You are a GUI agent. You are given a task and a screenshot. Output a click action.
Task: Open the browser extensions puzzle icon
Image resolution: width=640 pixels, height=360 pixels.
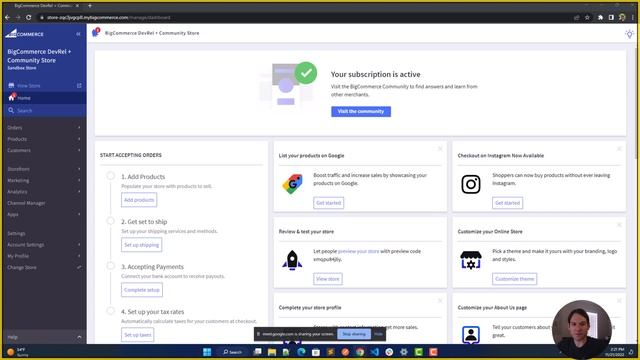(600, 17)
